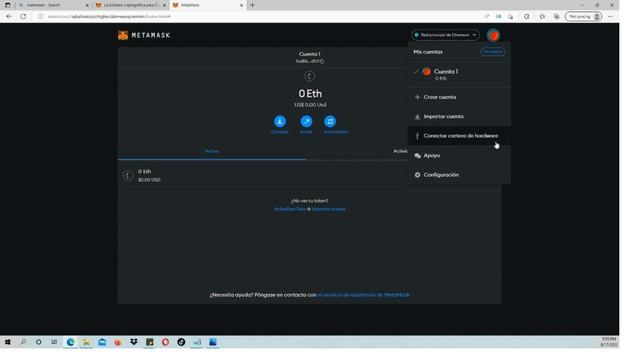640x360 pixels.
Task: Click the download icon beside Importar cuenta
Action: 417,117
